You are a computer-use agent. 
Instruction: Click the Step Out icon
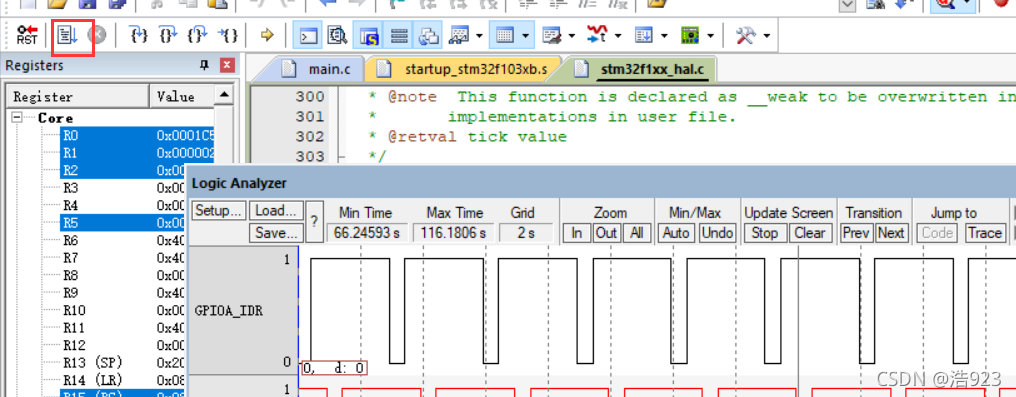pyautogui.click(x=197, y=35)
